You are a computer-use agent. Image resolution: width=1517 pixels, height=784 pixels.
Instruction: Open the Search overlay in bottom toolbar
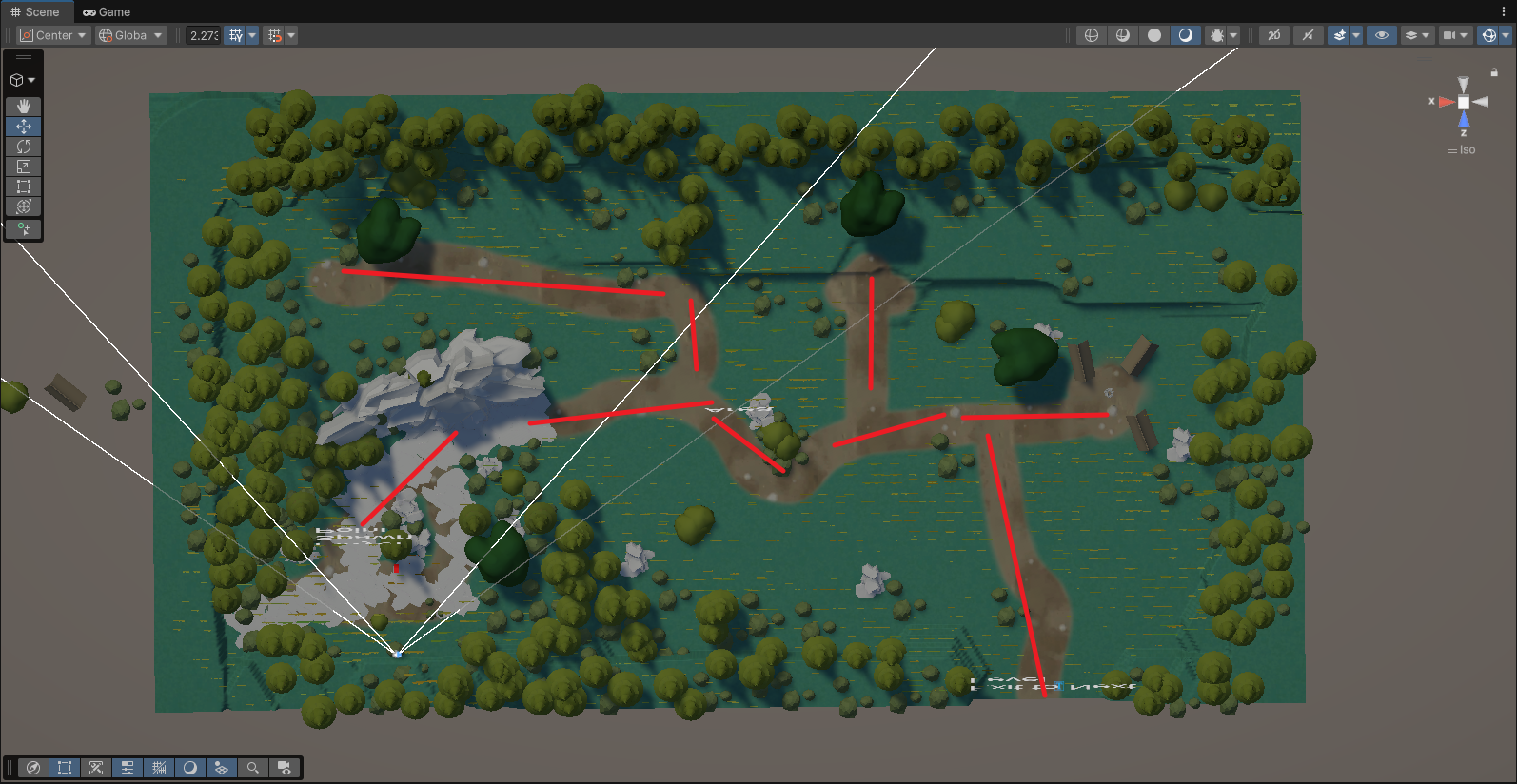click(x=253, y=768)
